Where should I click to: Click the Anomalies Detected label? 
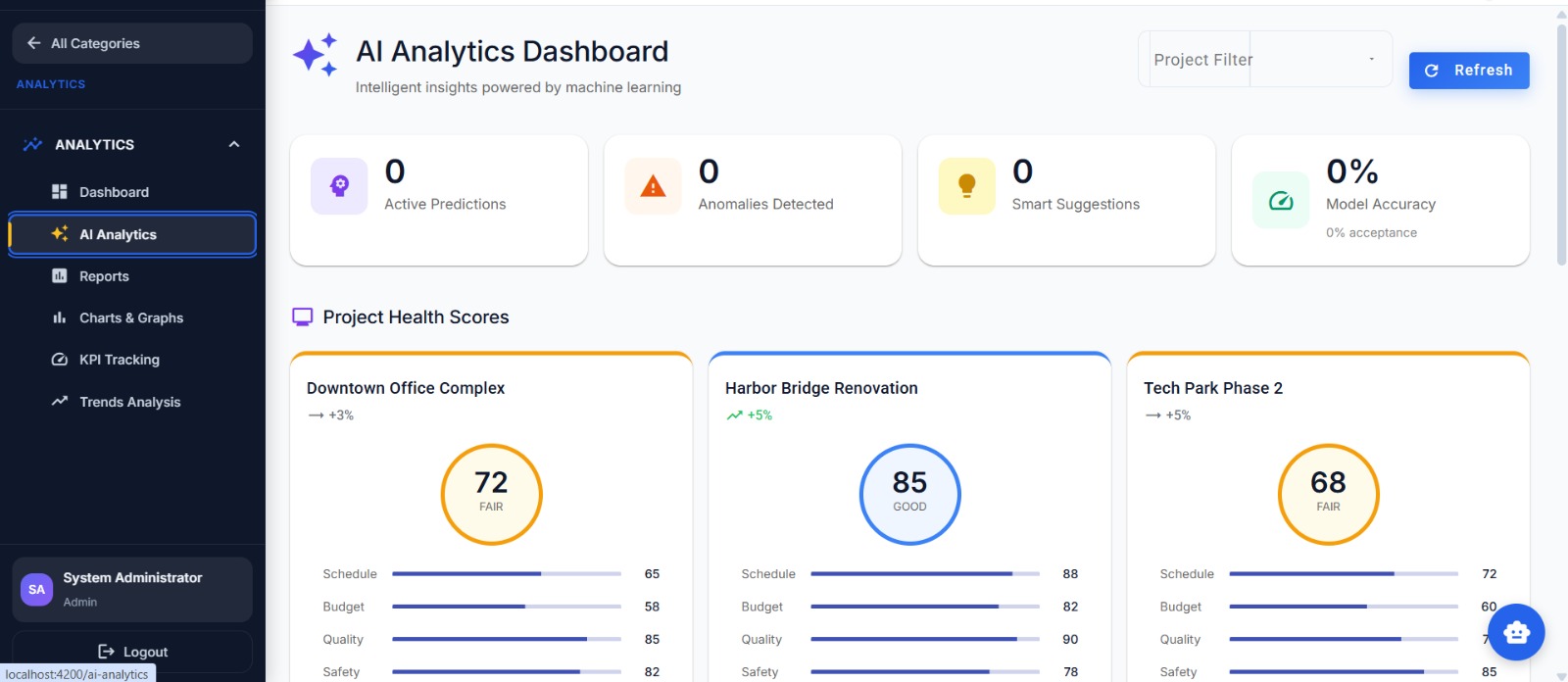point(765,204)
